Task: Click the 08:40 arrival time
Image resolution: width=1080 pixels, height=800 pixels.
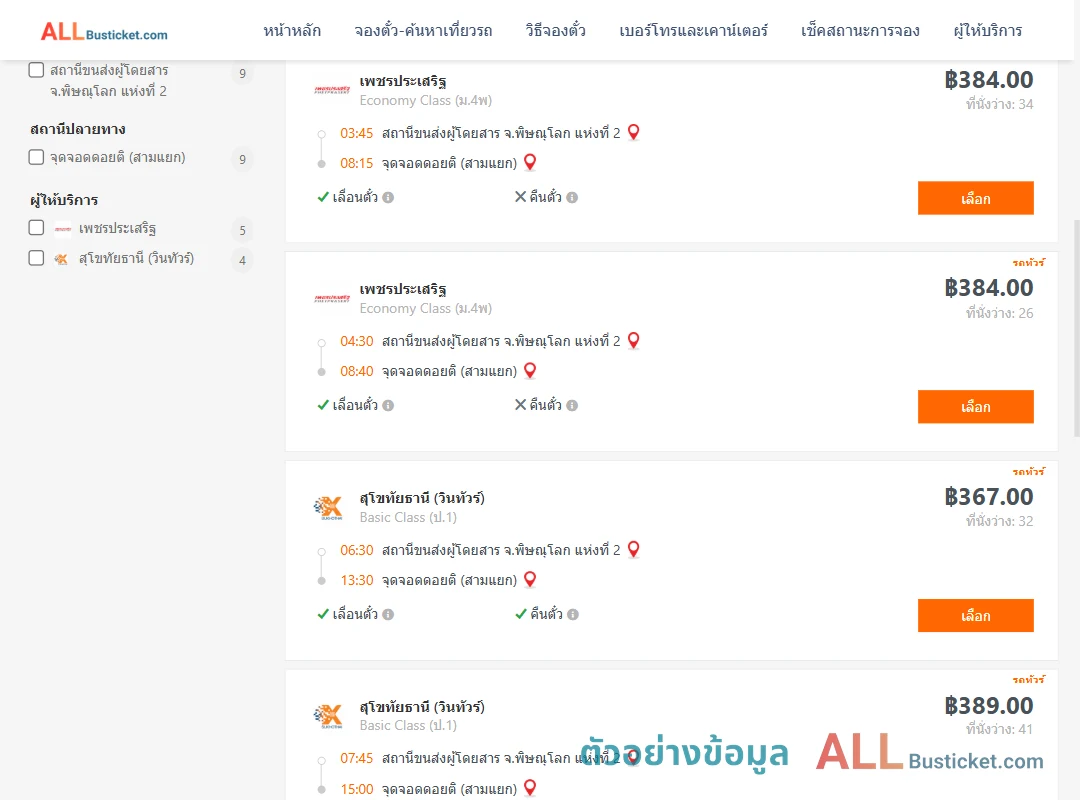Action: 357,371
